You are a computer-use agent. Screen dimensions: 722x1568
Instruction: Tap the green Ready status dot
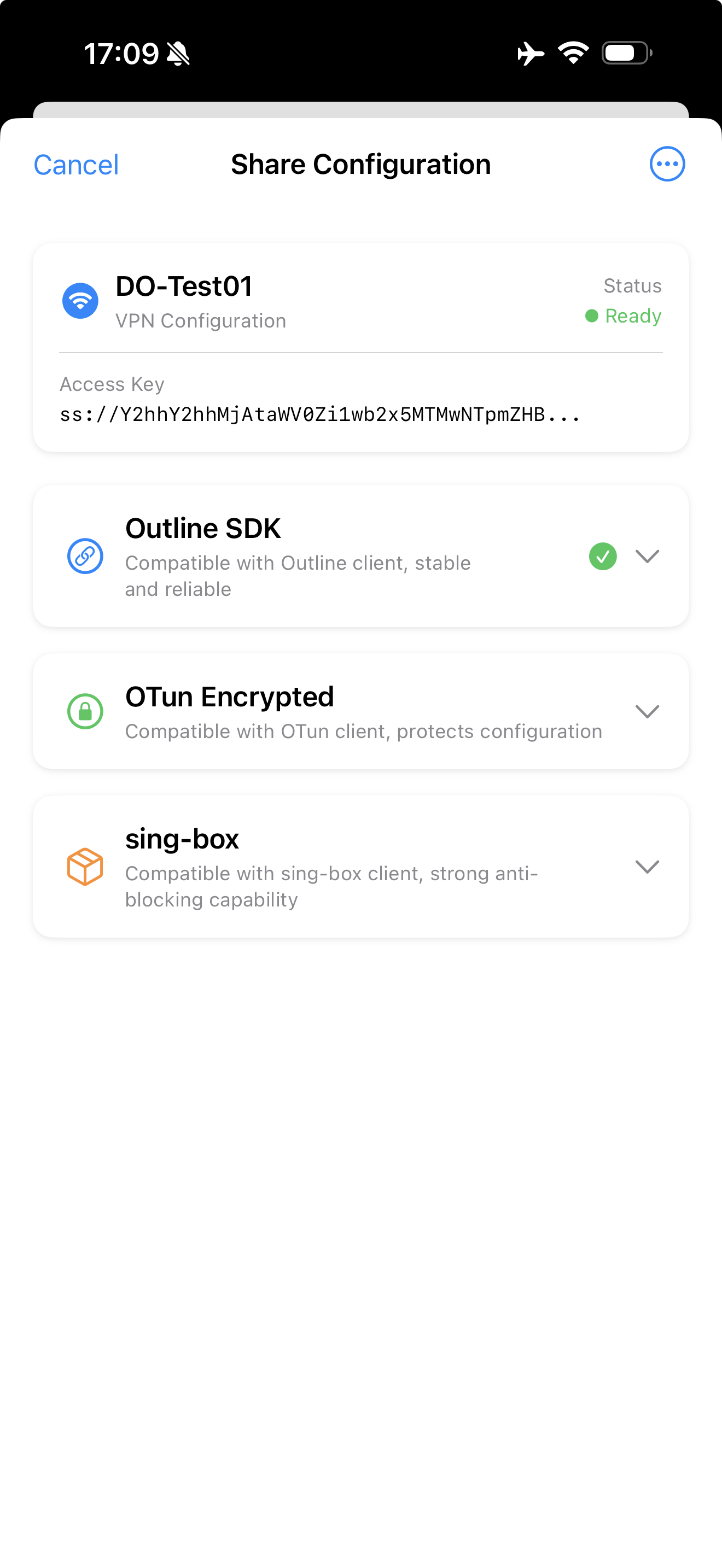[x=591, y=315]
